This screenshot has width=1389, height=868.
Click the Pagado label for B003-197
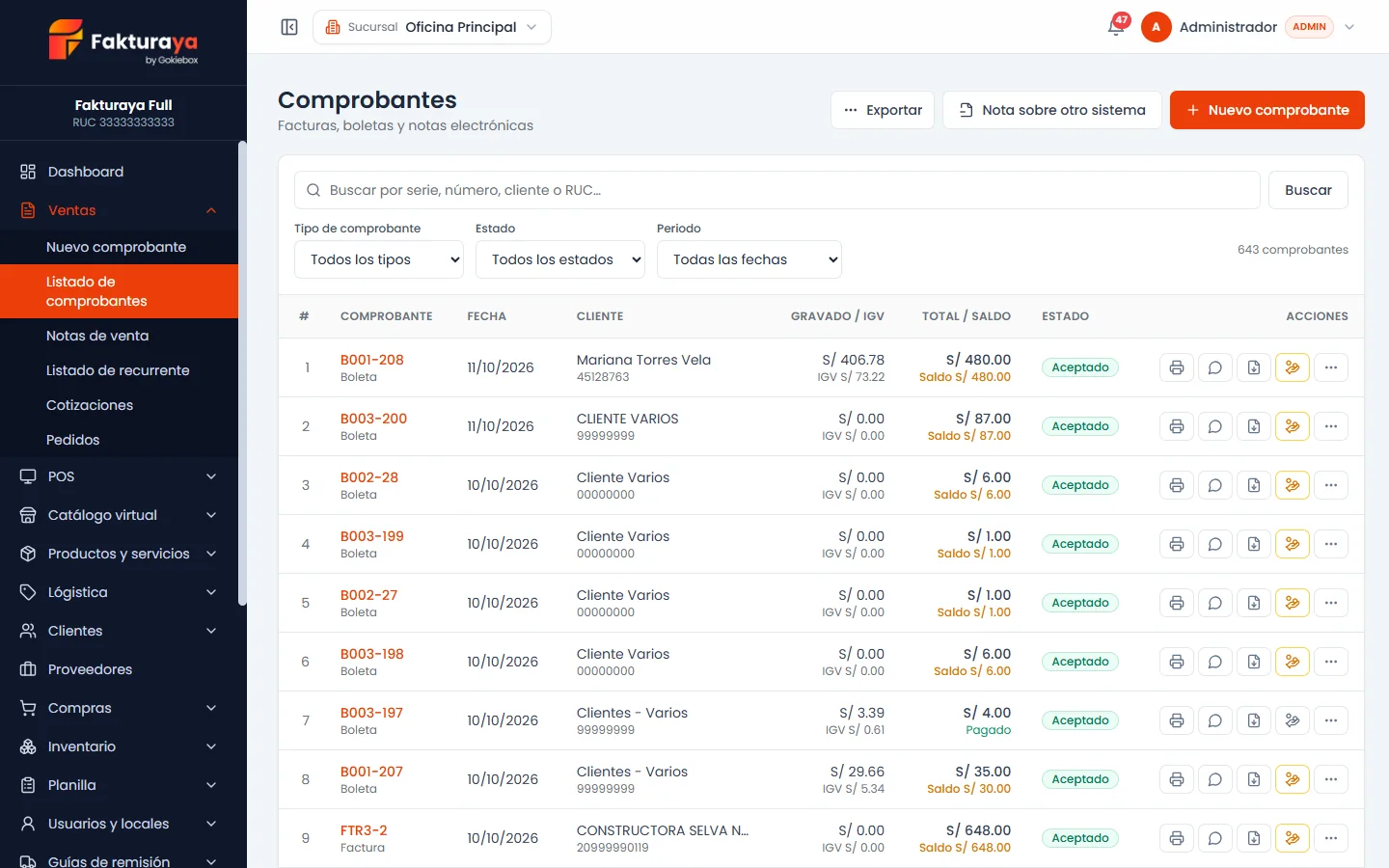(988, 730)
